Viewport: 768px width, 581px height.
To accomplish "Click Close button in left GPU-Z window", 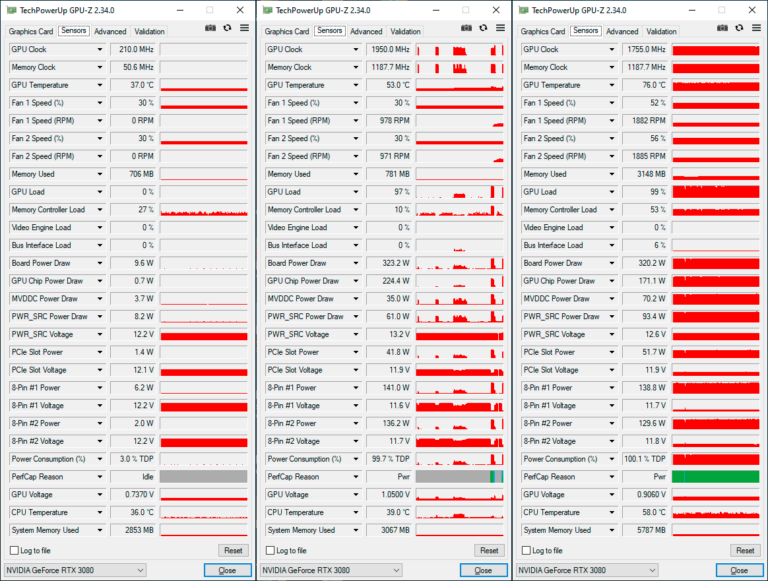I will click(x=227, y=570).
